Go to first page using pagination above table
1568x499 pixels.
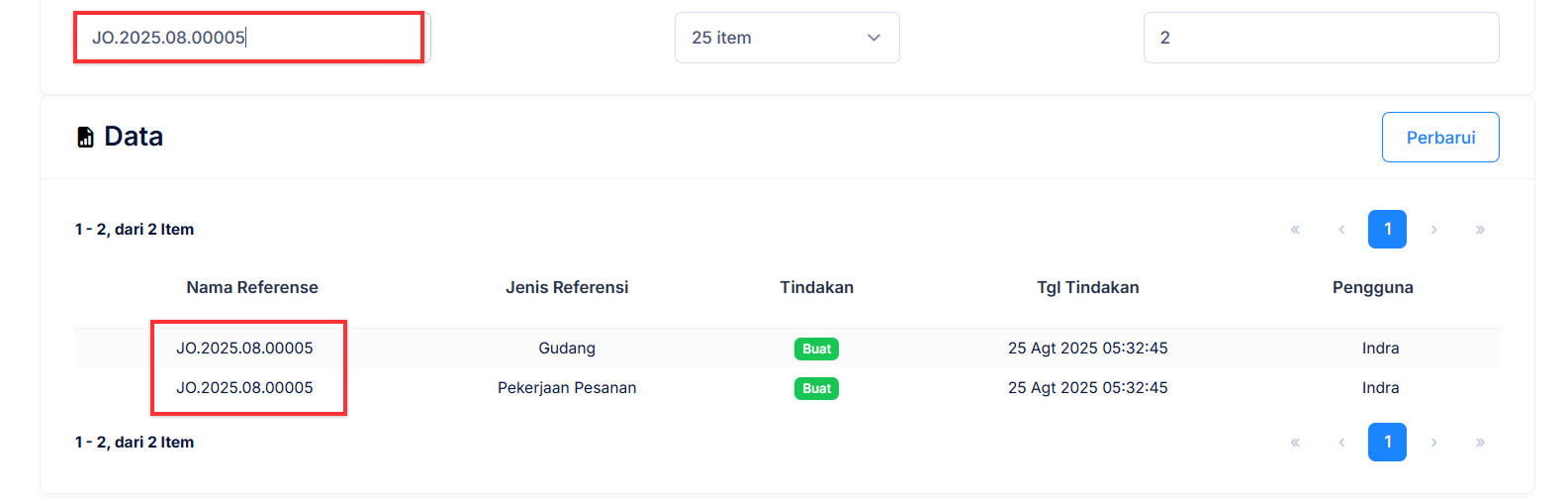point(1295,230)
